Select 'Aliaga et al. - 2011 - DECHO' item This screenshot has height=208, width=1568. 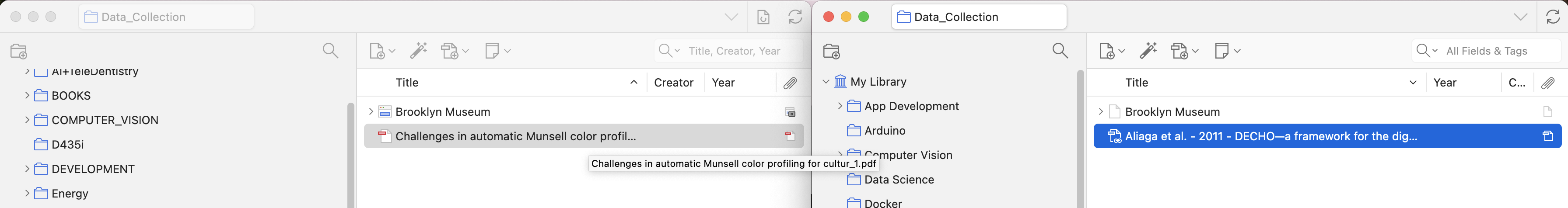click(x=1327, y=136)
